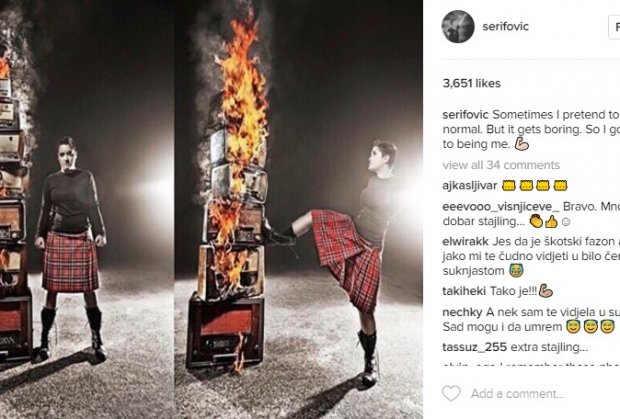Open tassuz_255 commenter profile
The image size is (620, 419).
click(474, 347)
